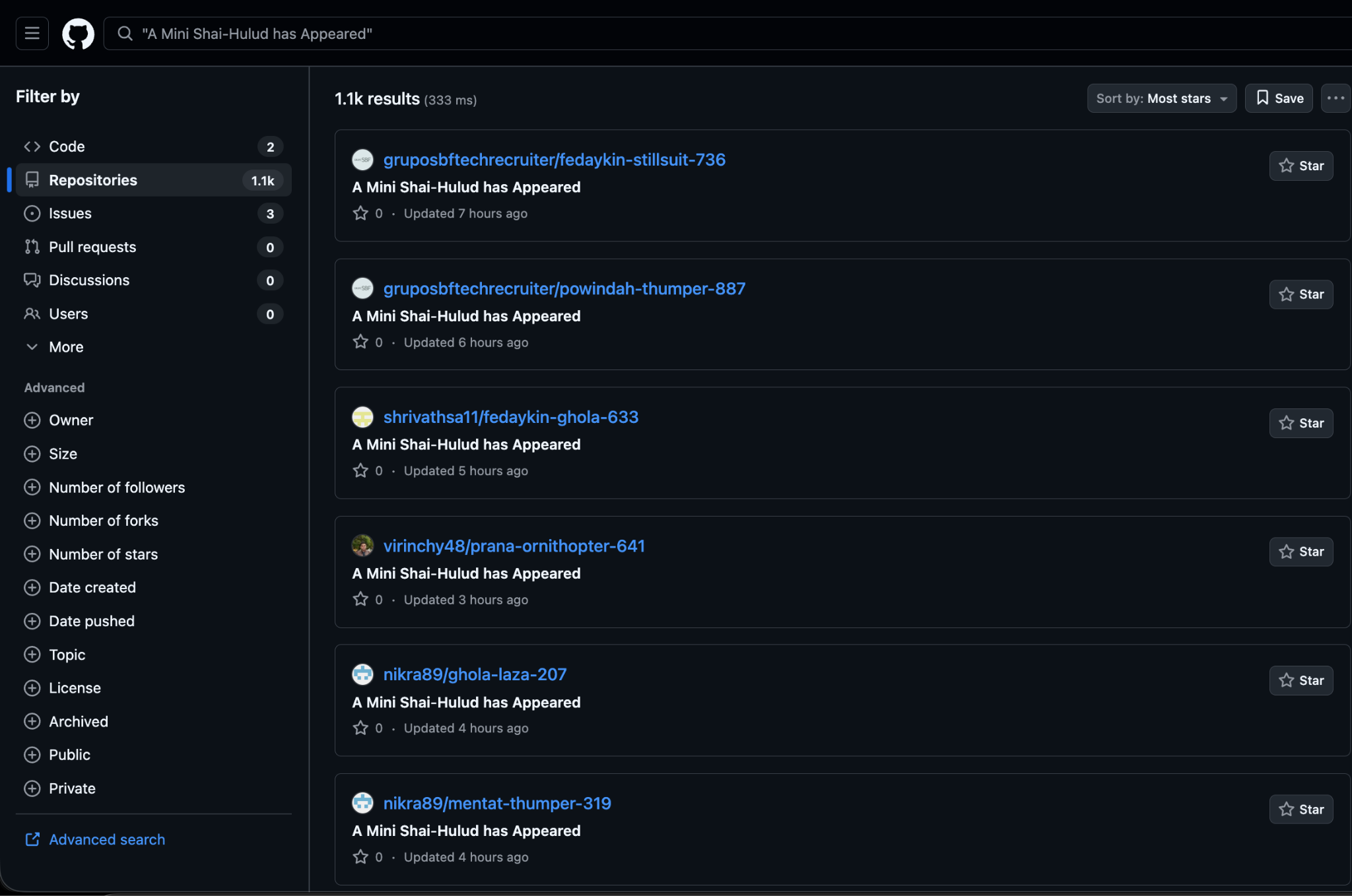Star the mentat-thumper-319 repository
The height and width of the screenshot is (896, 1352).
tap(1301, 809)
